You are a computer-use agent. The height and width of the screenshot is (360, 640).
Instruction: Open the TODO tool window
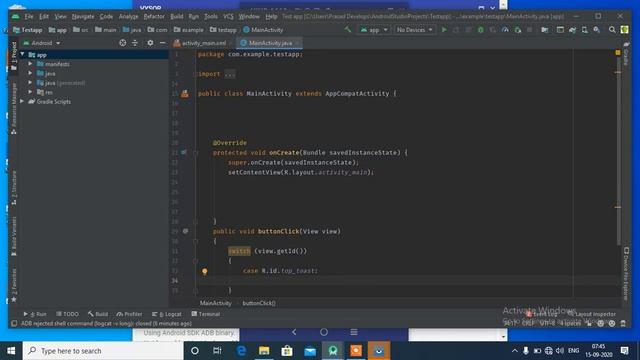67,314
